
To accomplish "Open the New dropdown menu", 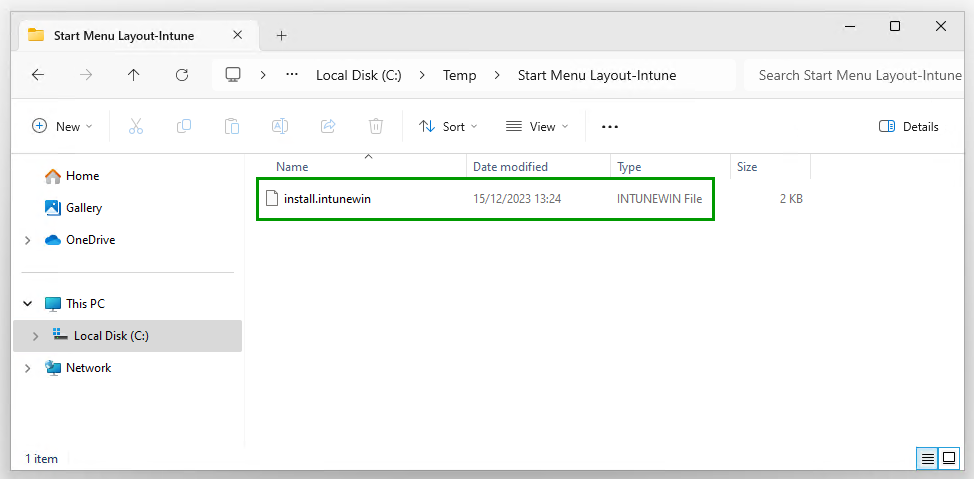I will click(x=62, y=126).
